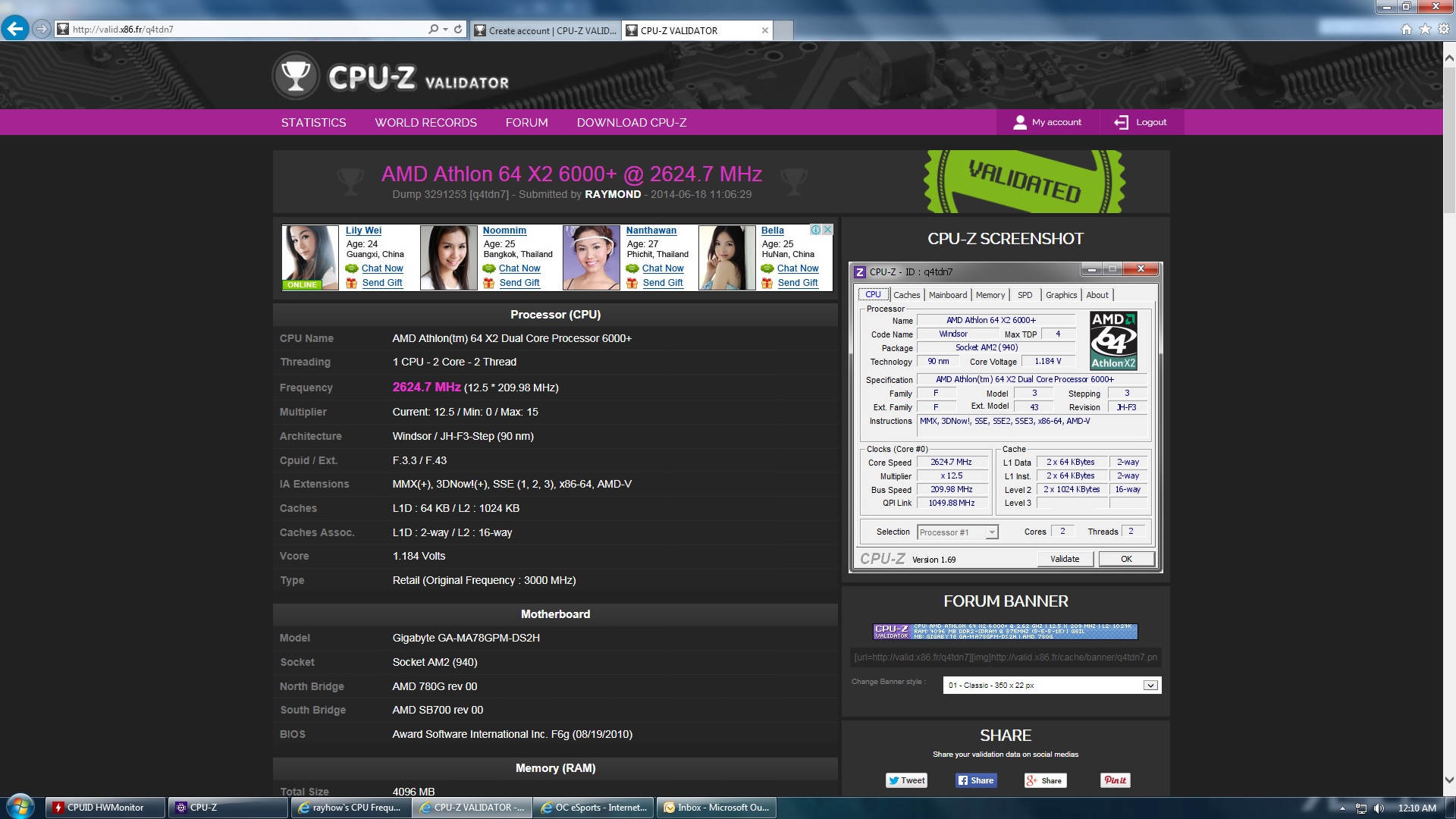1456x819 pixels.
Task: Click the Logout arrow icon
Action: pos(1121,122)
